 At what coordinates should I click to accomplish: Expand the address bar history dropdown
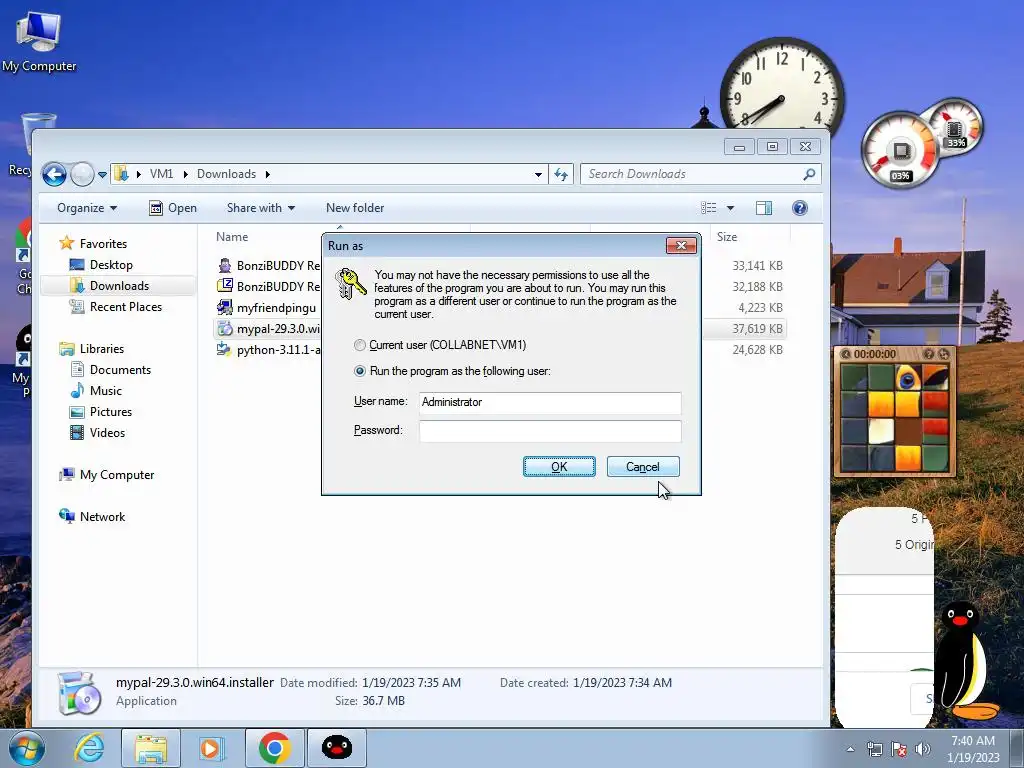click(x=538, y=174)
